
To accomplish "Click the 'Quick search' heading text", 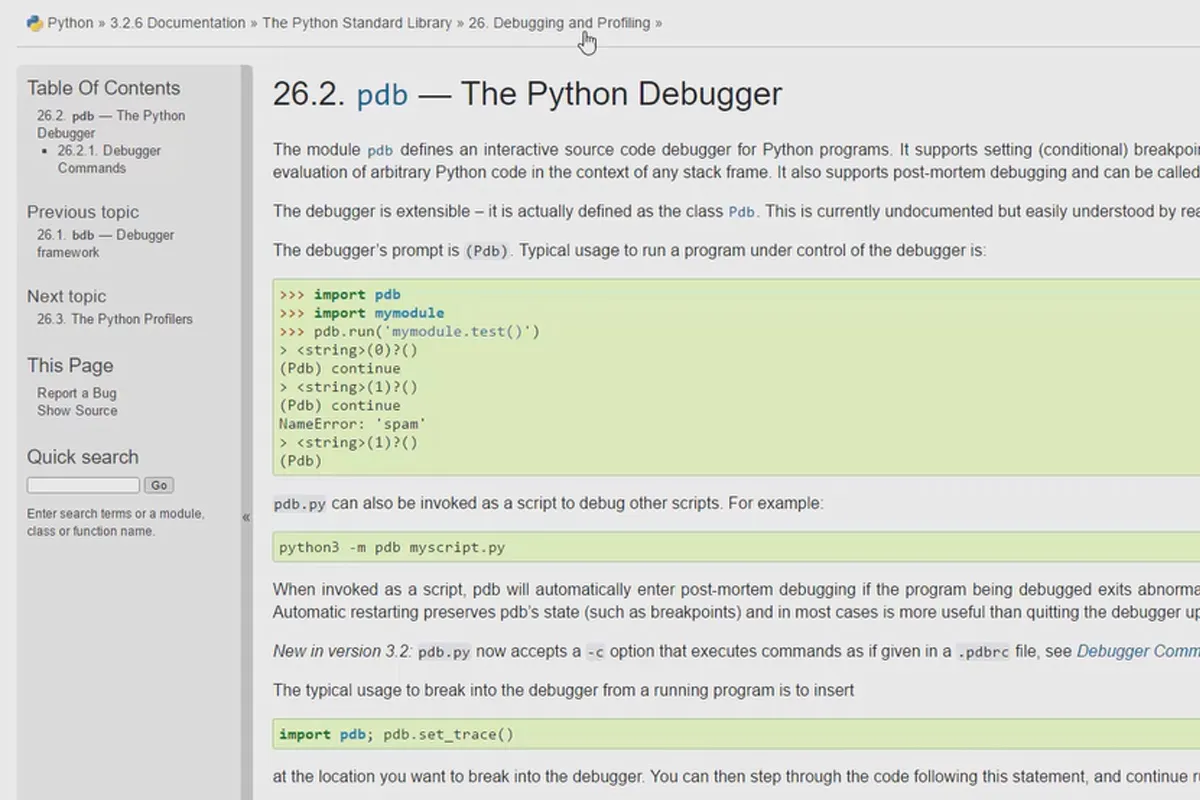I will [83, 457].
